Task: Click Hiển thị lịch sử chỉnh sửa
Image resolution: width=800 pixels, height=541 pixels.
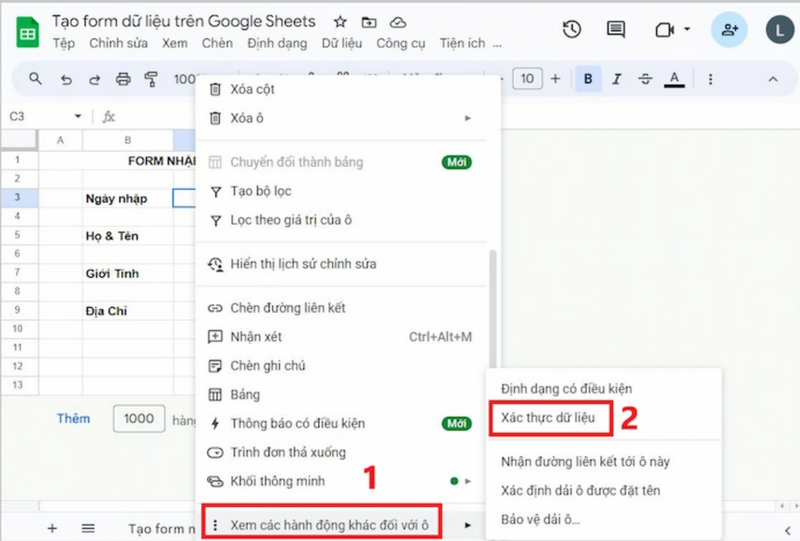Action: [x=340, y=264]
